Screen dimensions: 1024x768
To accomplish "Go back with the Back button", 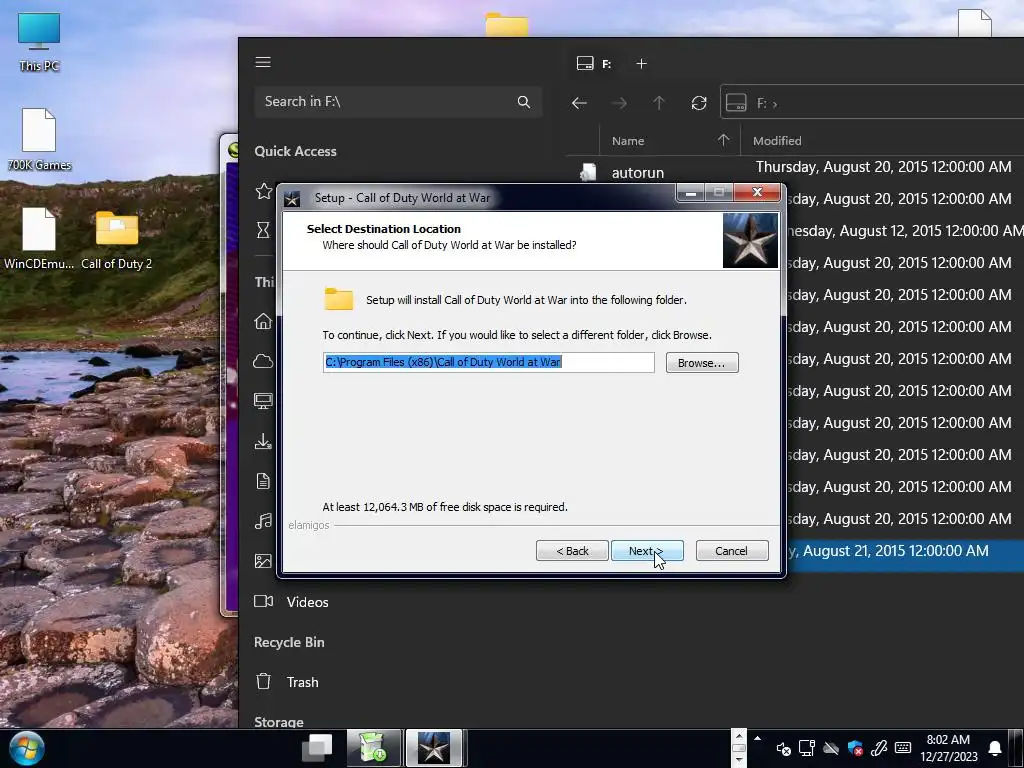I will 572,551.
